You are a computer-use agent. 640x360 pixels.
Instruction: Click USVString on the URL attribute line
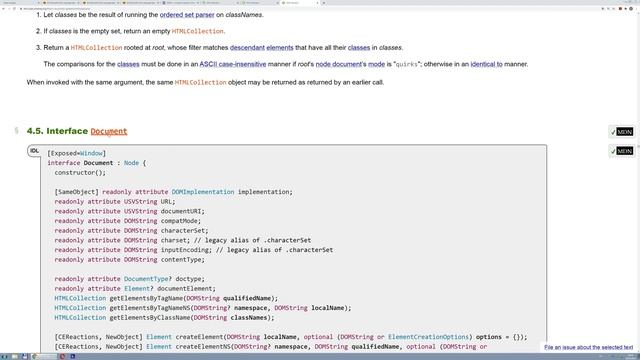click(141, 202)
